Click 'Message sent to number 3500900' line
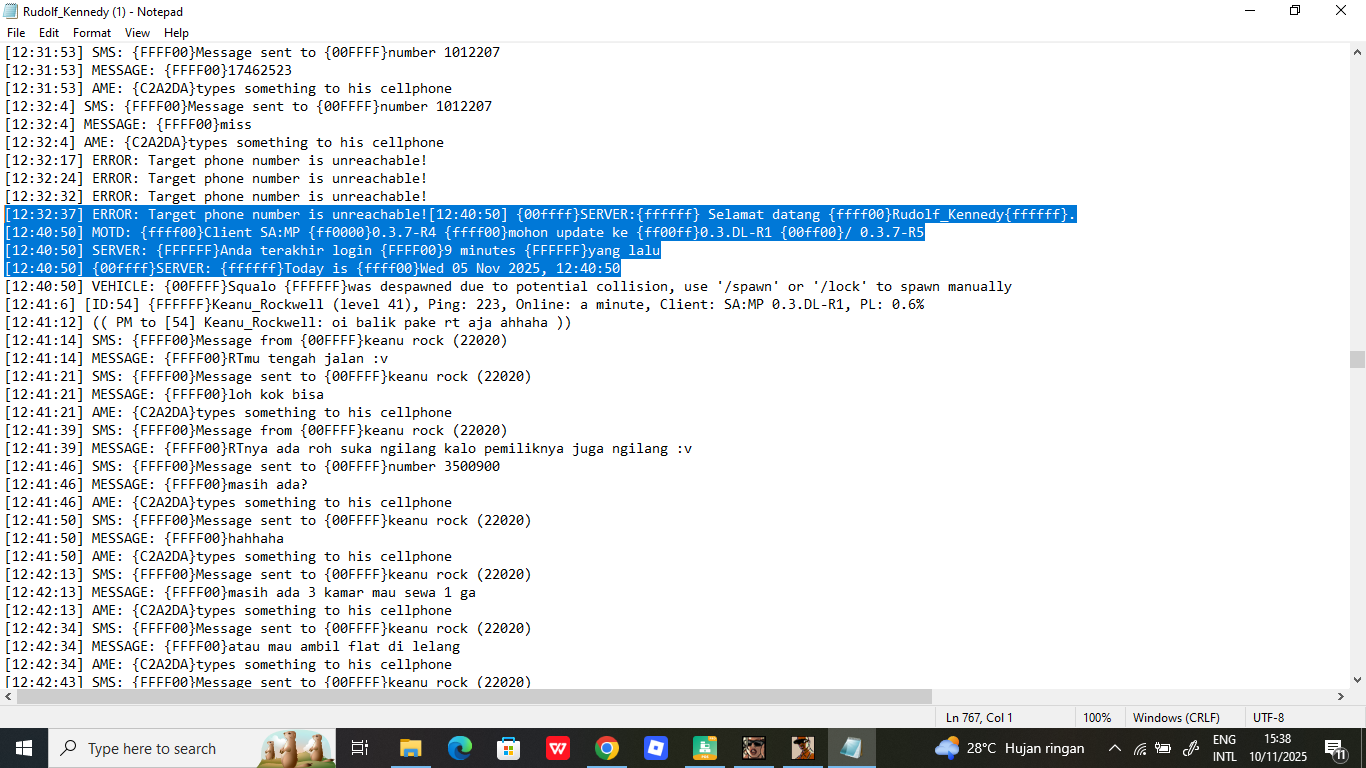 [252, 466]
